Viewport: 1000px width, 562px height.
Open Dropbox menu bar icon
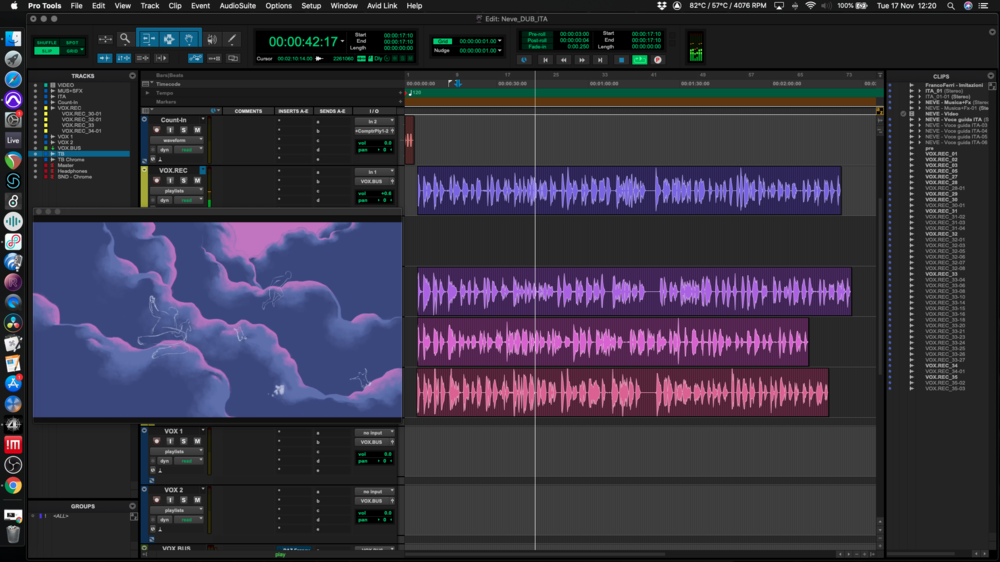[661, 6]
